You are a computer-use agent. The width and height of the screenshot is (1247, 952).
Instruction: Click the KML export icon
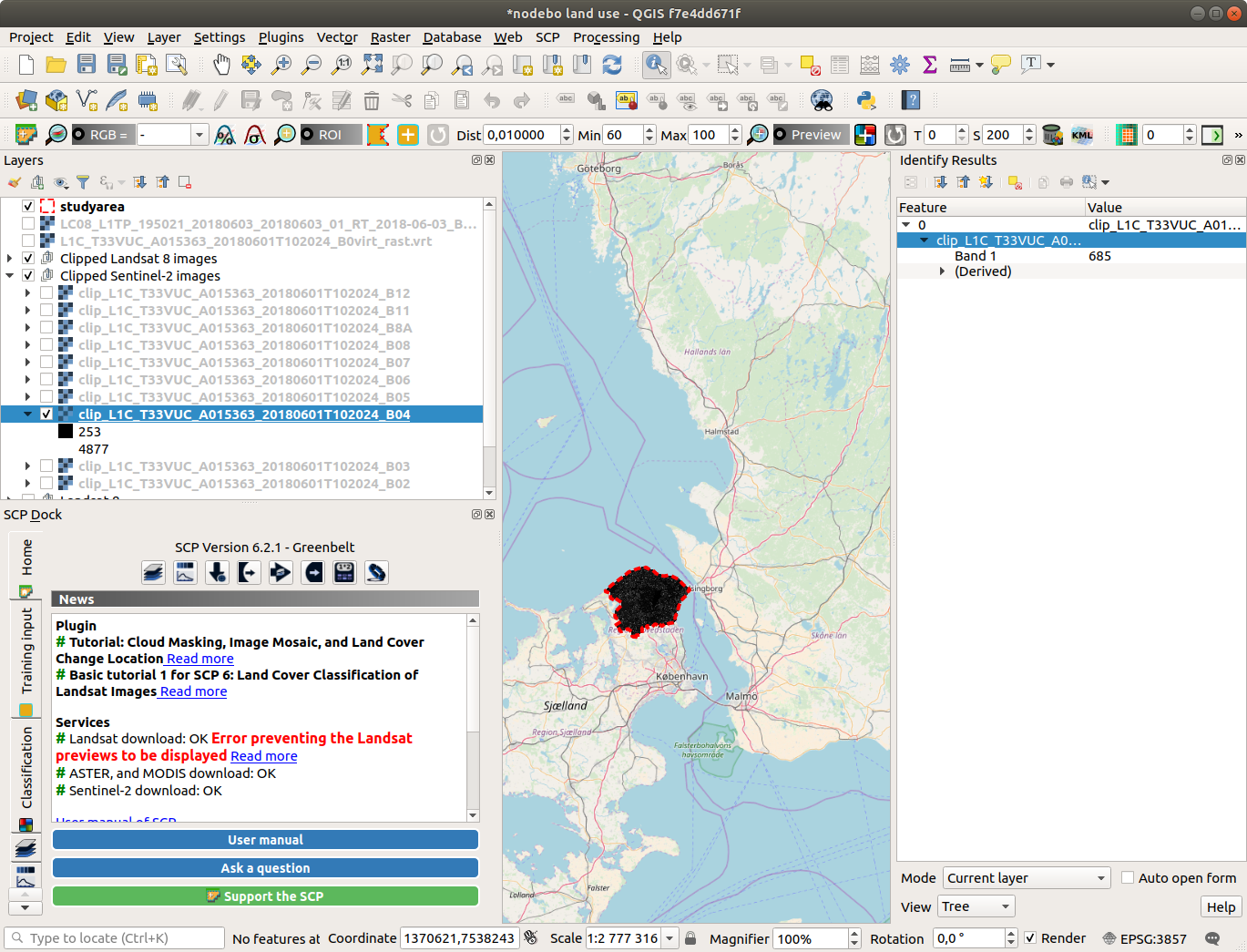click(x=1081, y=135)
